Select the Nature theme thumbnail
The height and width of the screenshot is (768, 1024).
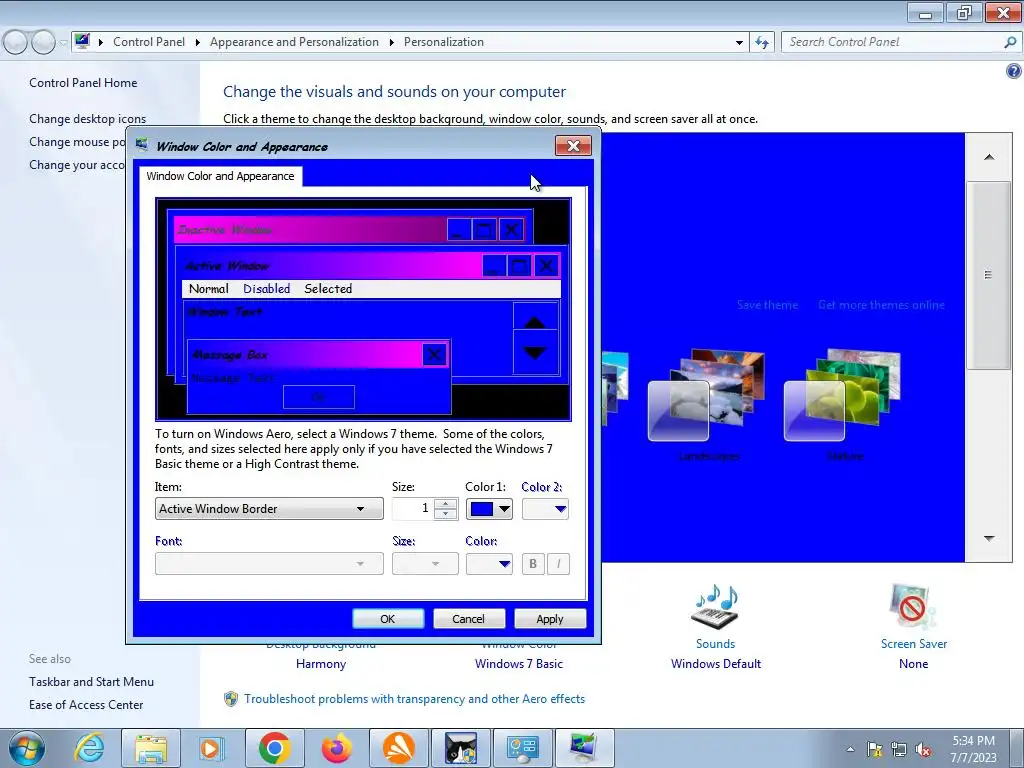point(843,396)
